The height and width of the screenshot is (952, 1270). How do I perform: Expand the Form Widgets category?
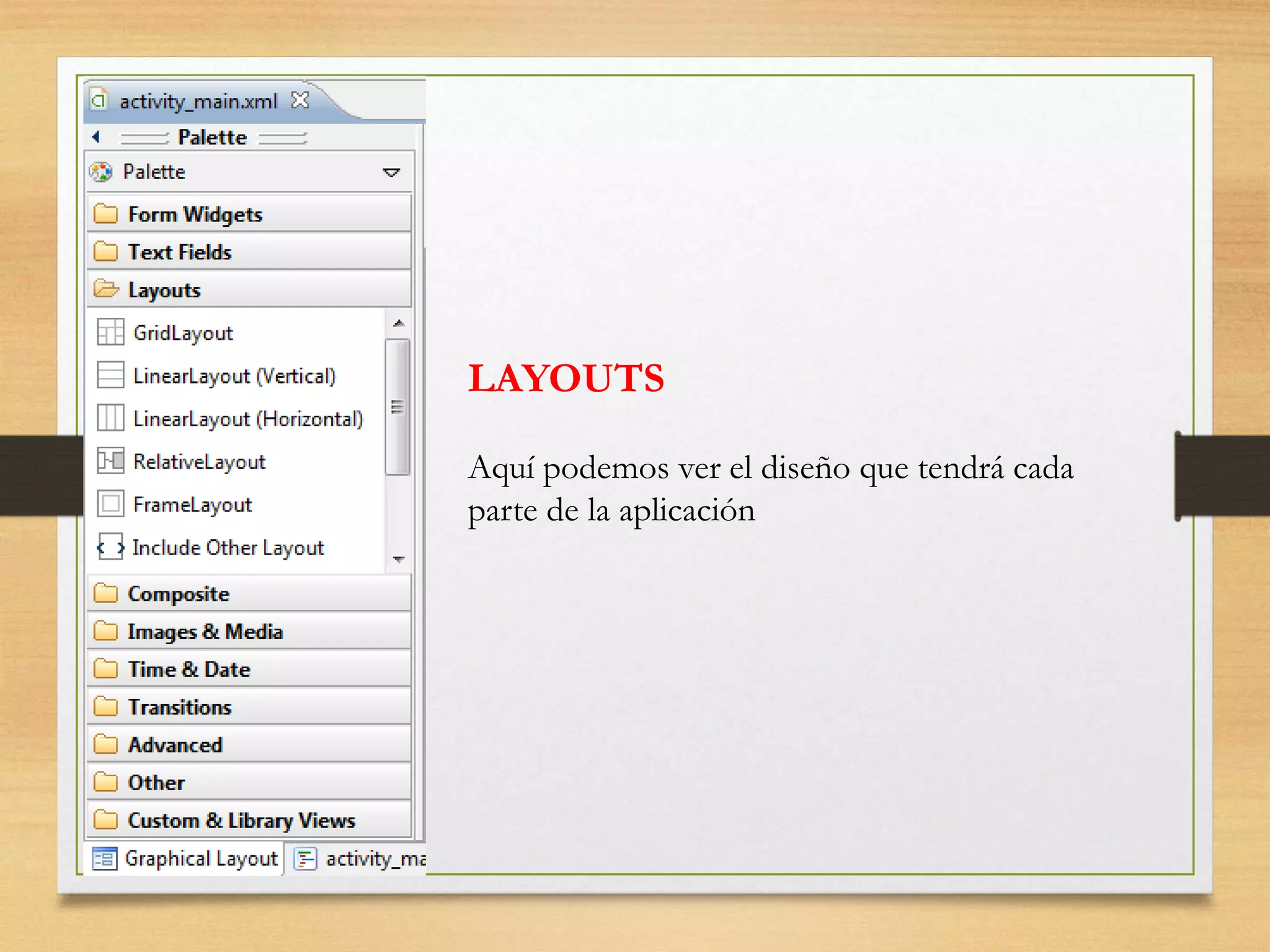click(249, 214)
